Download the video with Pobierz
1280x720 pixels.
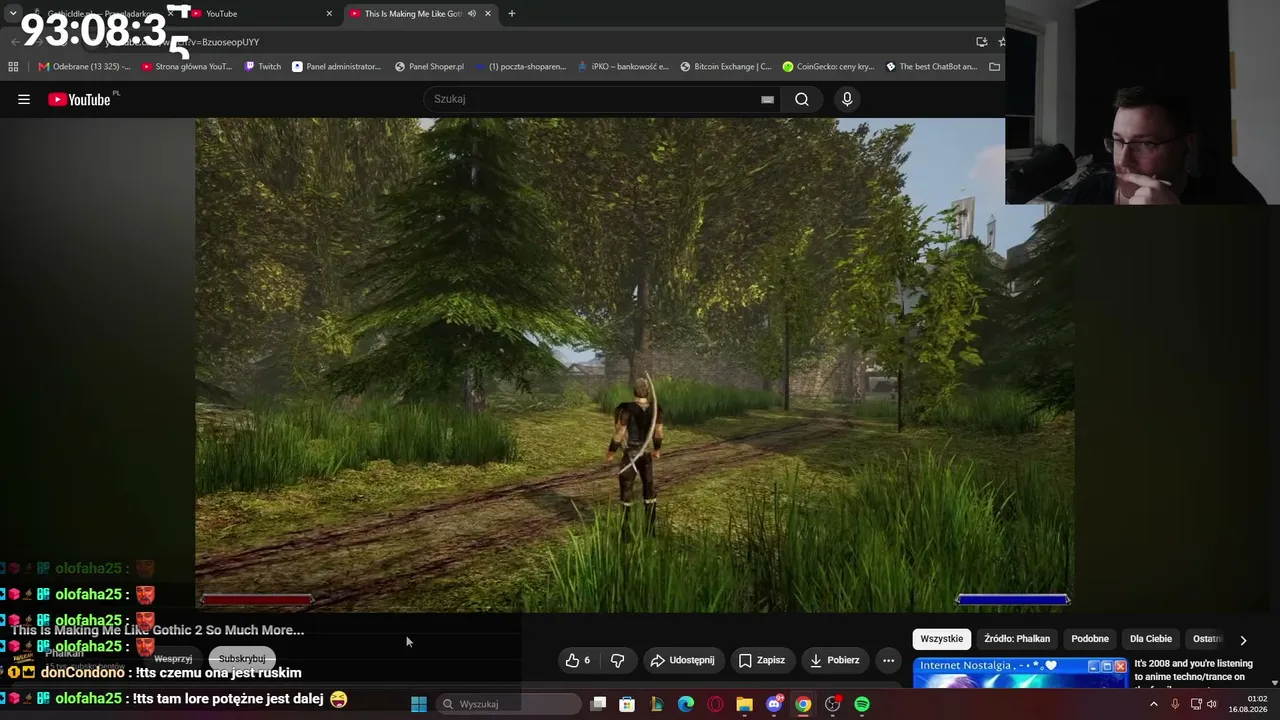click(835, 660)
